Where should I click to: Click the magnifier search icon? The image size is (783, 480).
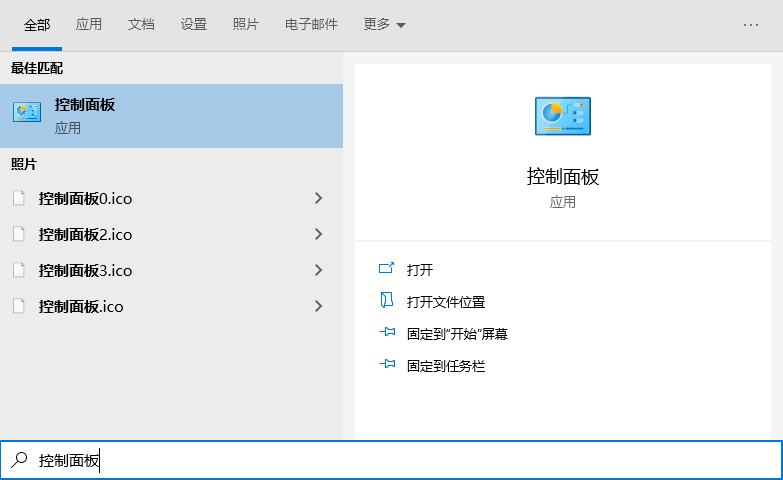[19, 460]
